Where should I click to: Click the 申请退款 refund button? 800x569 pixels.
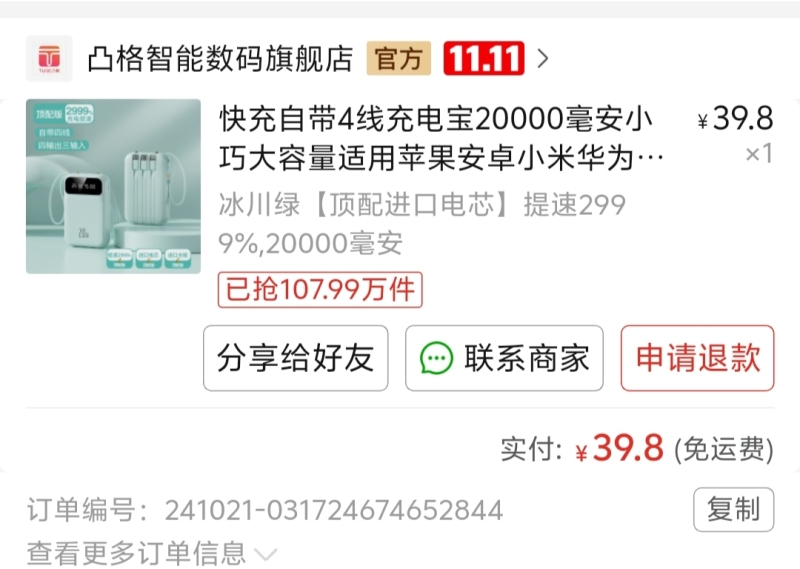697,358
